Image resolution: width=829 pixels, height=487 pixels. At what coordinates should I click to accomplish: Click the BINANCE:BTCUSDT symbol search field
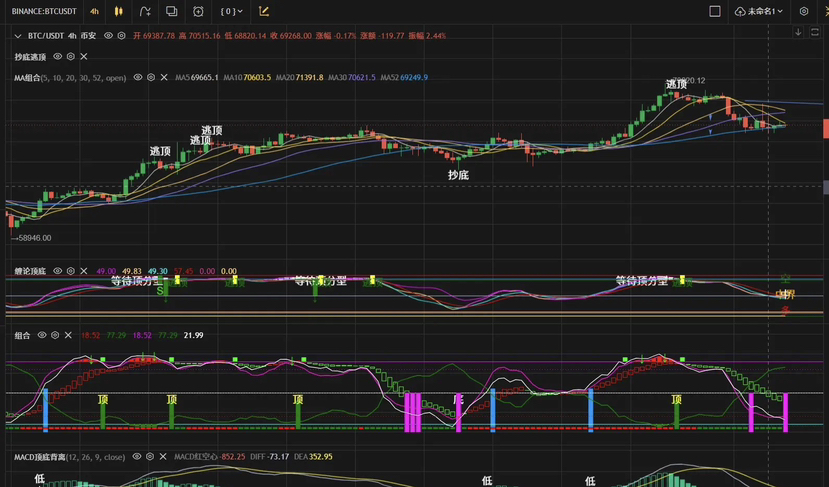click(x=44, y=11)
